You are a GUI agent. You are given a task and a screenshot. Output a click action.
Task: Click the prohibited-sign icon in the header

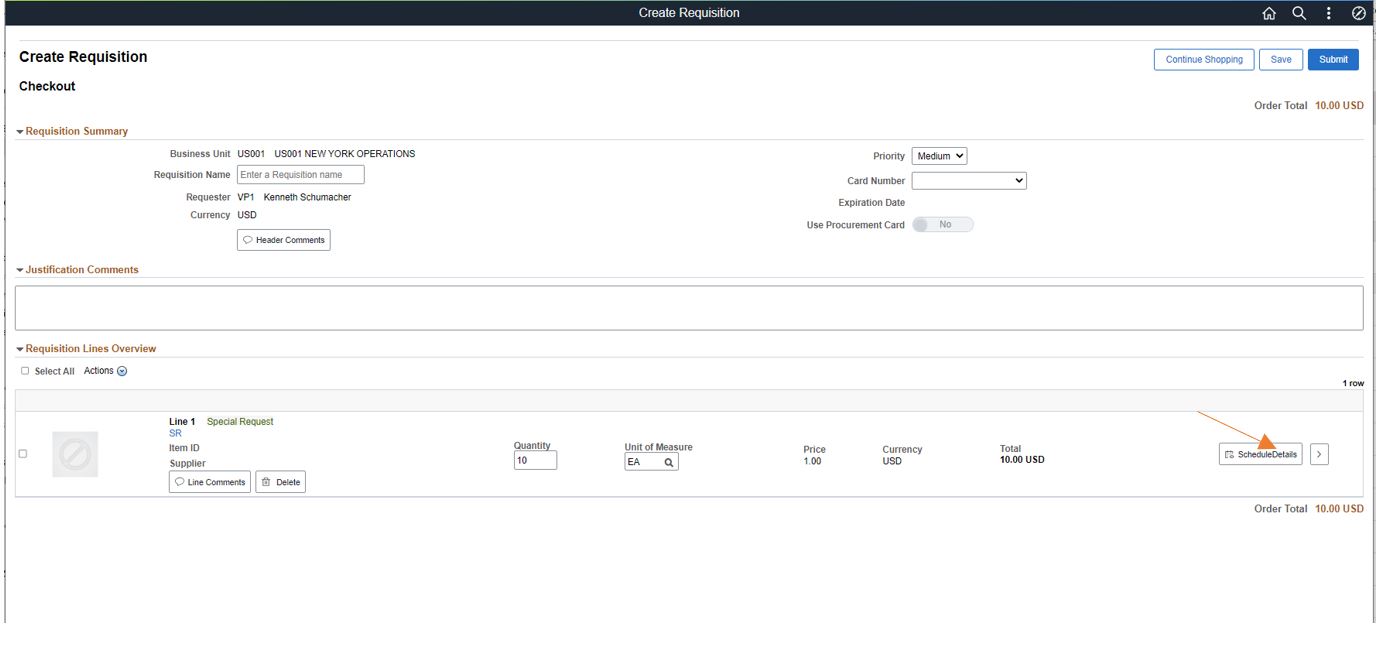pos(1358,13)
